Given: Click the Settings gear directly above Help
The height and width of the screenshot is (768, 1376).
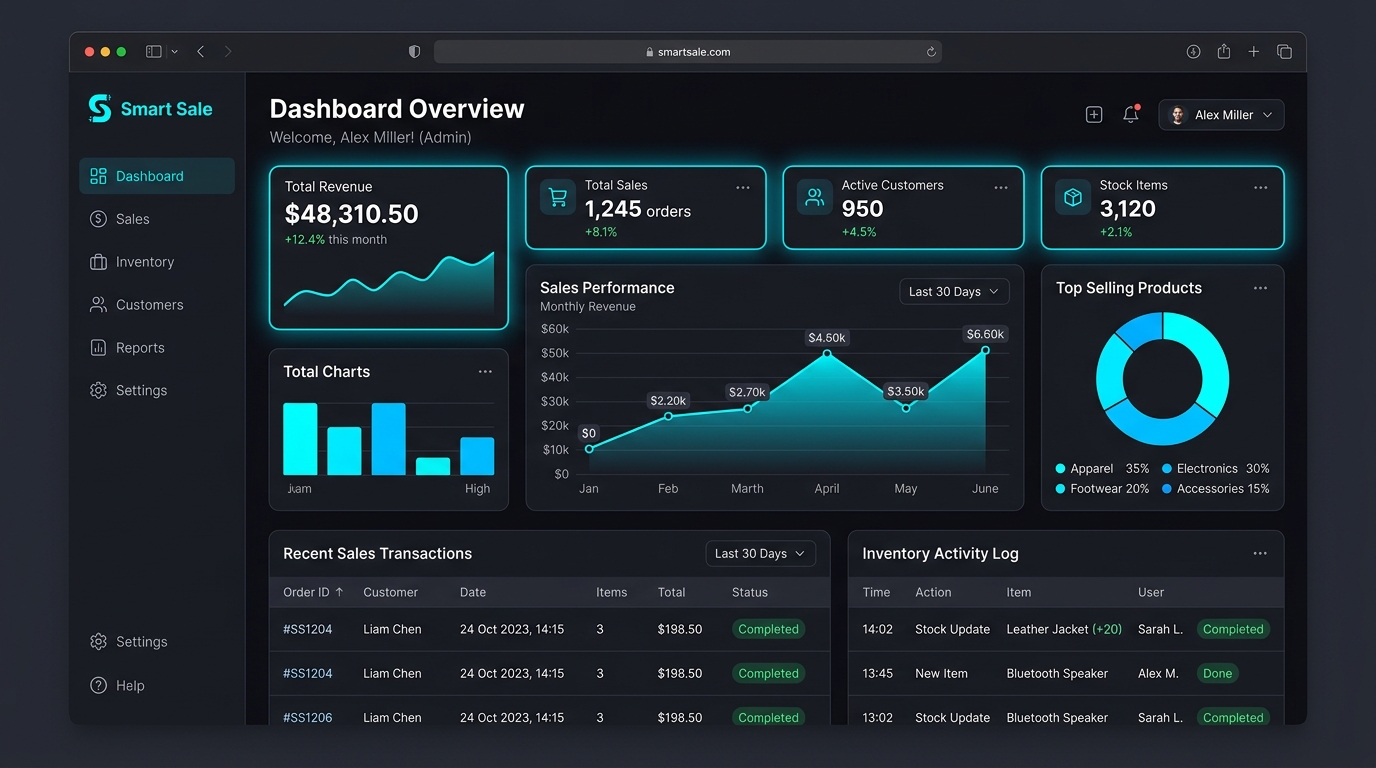Looking at the screenshot, I should (98, 642).
